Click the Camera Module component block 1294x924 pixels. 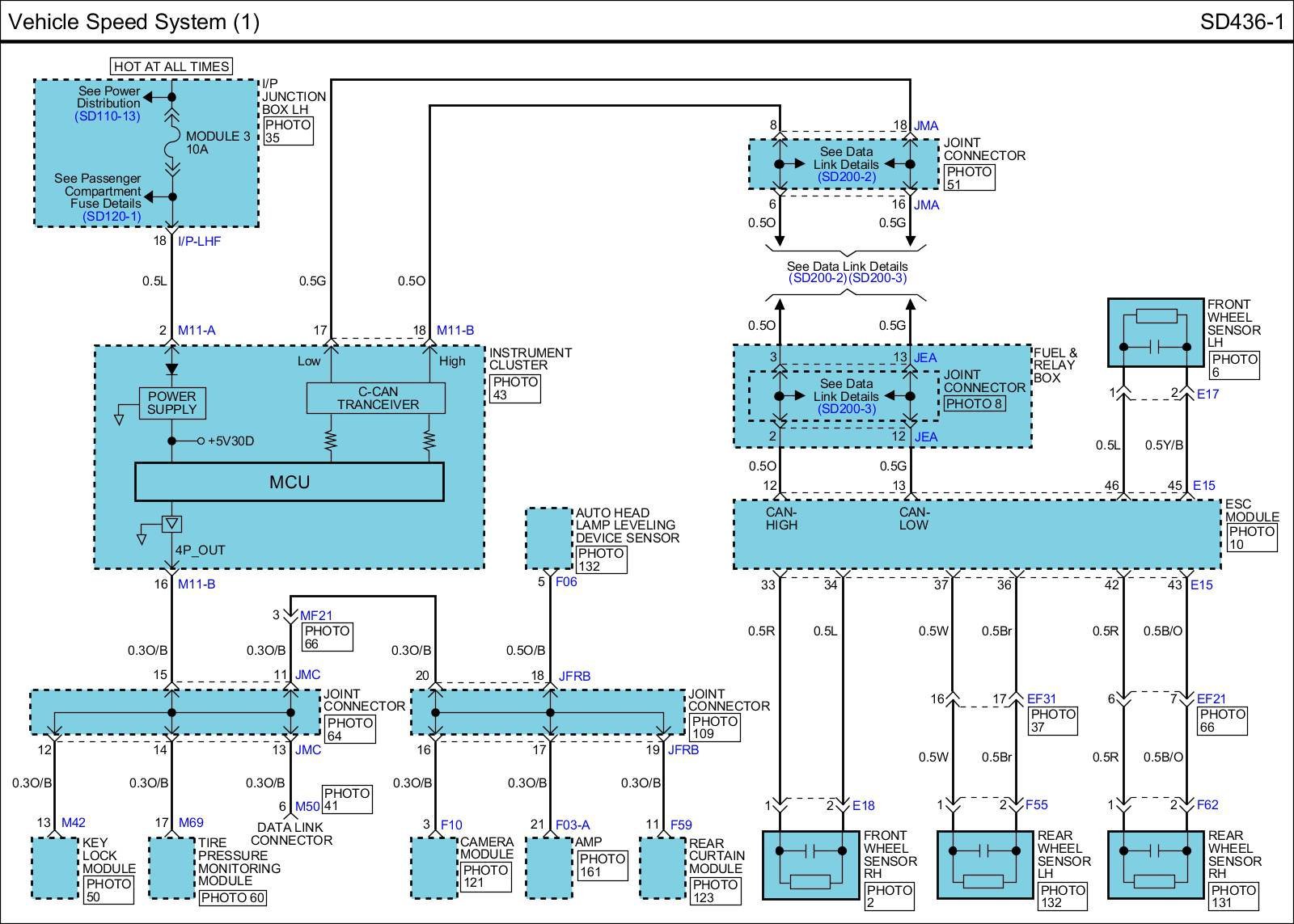(x=434, y=867)
